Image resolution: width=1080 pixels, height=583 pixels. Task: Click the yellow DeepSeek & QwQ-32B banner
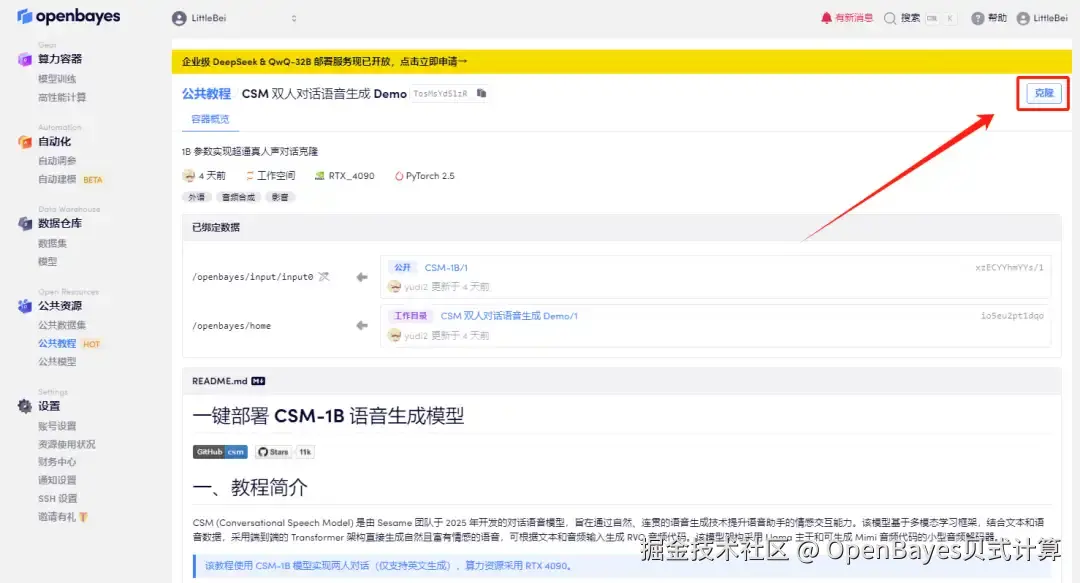point(621,61)
